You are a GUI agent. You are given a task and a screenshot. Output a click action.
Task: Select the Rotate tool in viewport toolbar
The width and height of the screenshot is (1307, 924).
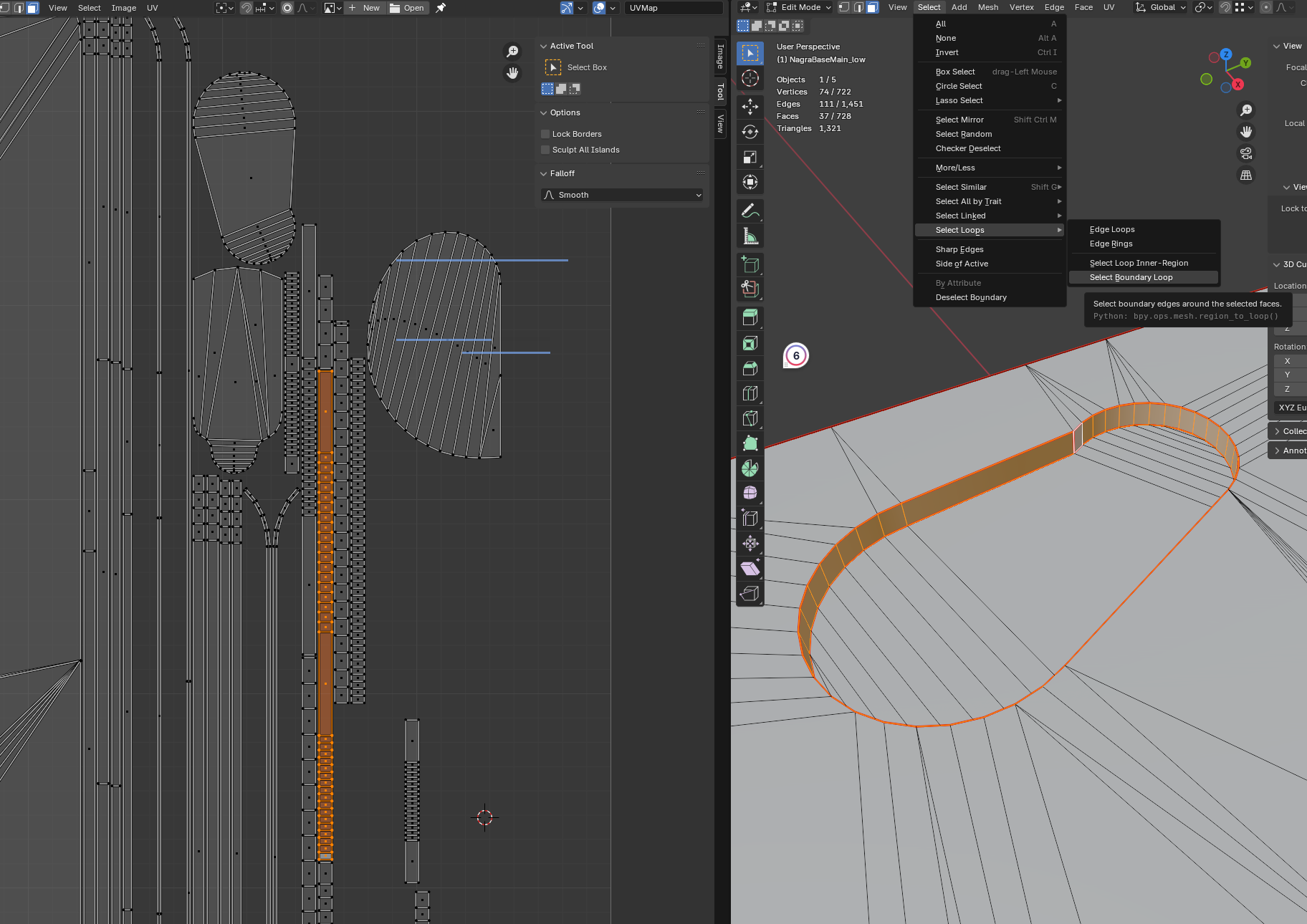pyautogui.click(x=750, y=132)
